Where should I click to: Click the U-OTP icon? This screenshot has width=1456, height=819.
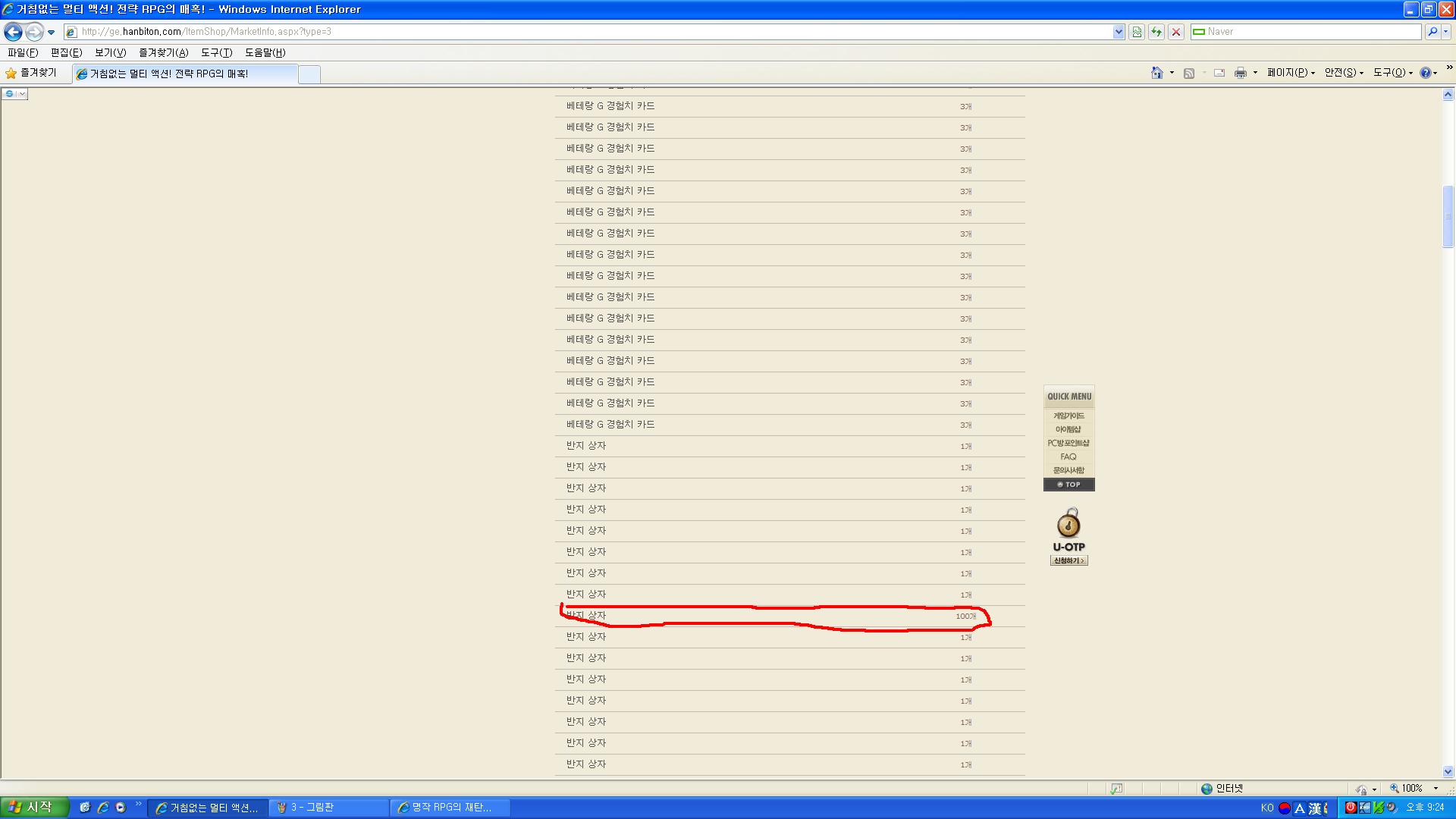point(1068,525)
